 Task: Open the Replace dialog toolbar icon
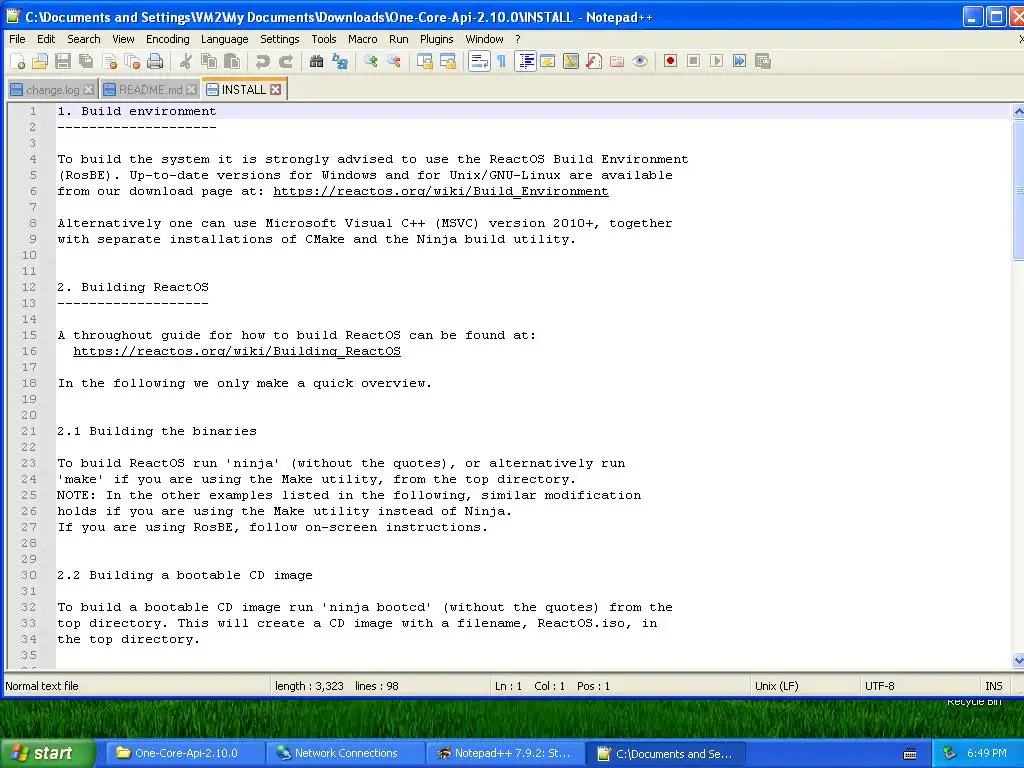340,61
